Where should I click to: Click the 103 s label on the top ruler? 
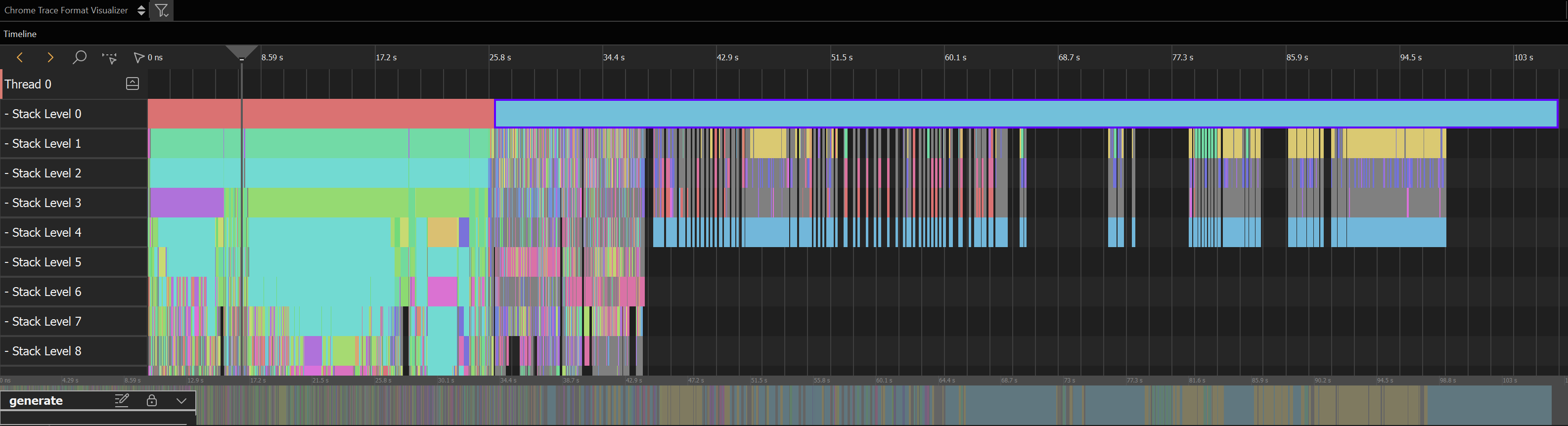click(x=1523, y=57)
